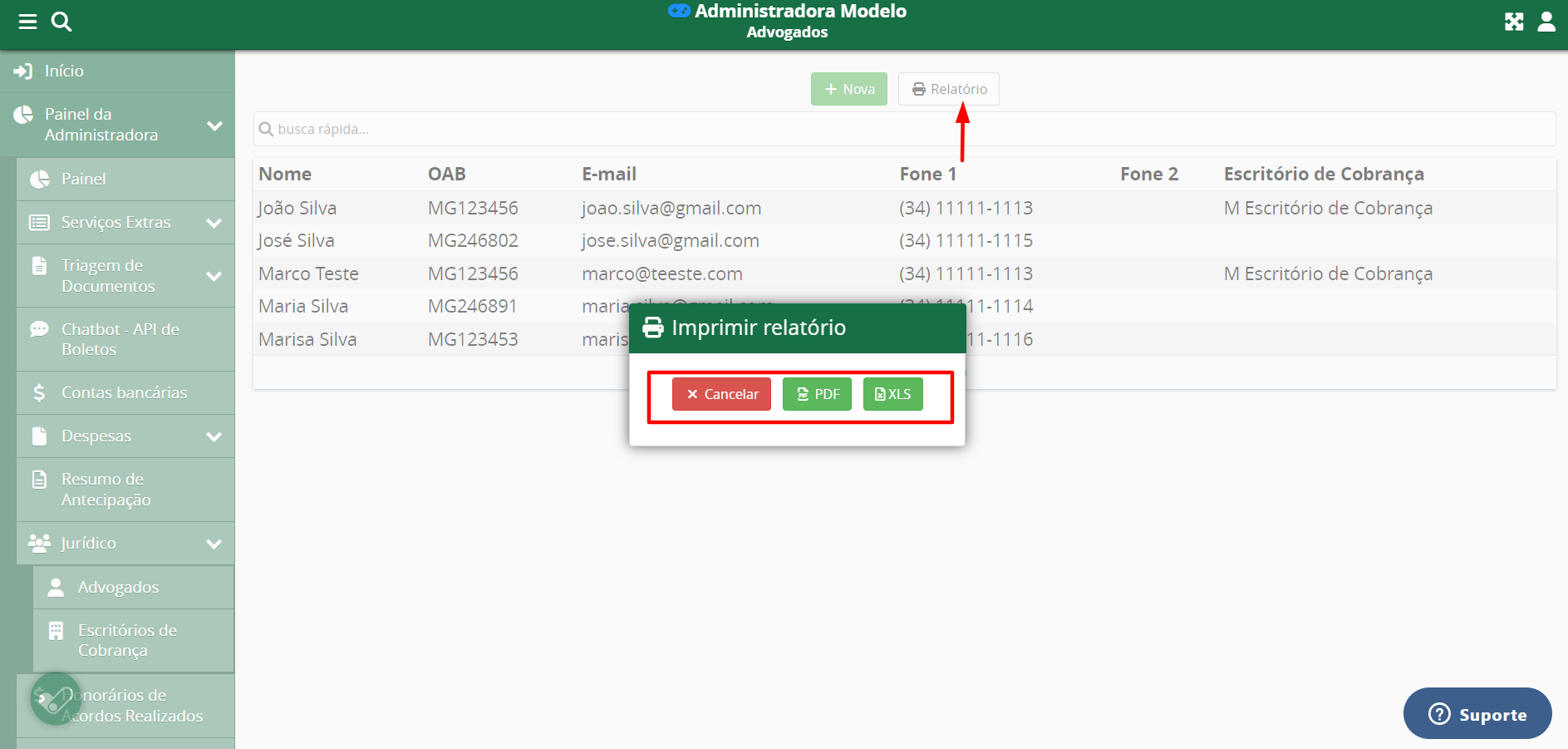Click the floating checkmark badge icon
1568x749 pixels.
[56, 699]
